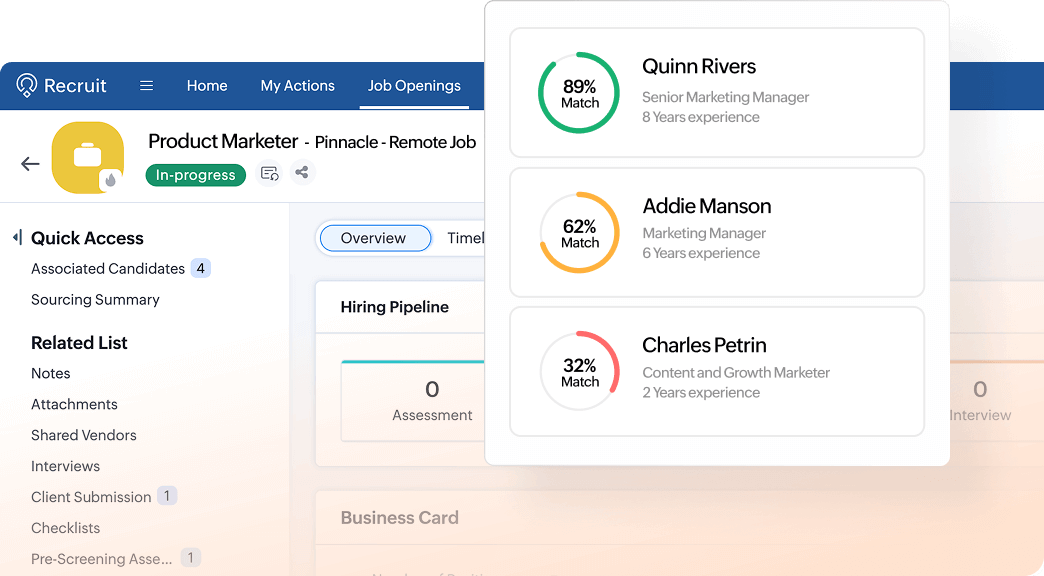Expand the Related List section
Image resolution: width=1044 pixels, height=576 pixels.
pos(79,342)
